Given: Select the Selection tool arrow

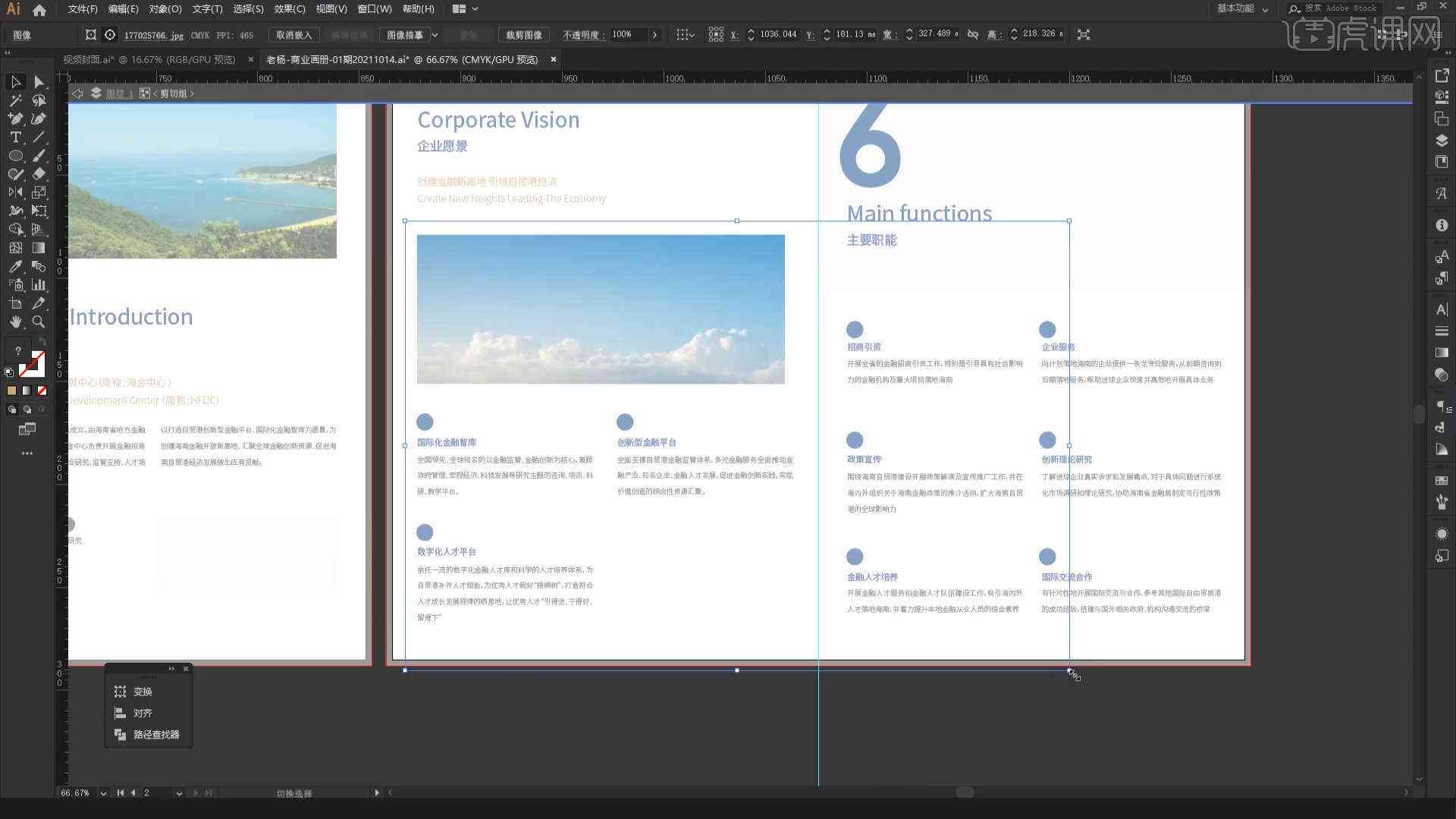Looking at the screenshot, I should pos(15,82).
